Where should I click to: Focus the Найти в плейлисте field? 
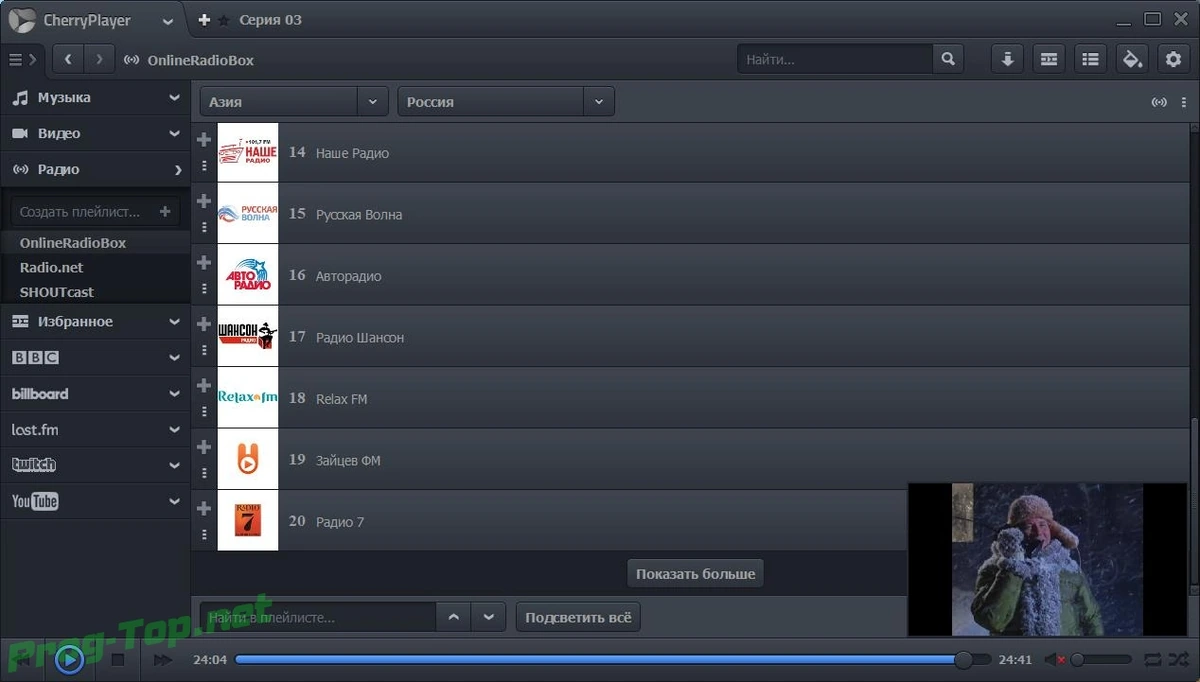tap(318, 617)
